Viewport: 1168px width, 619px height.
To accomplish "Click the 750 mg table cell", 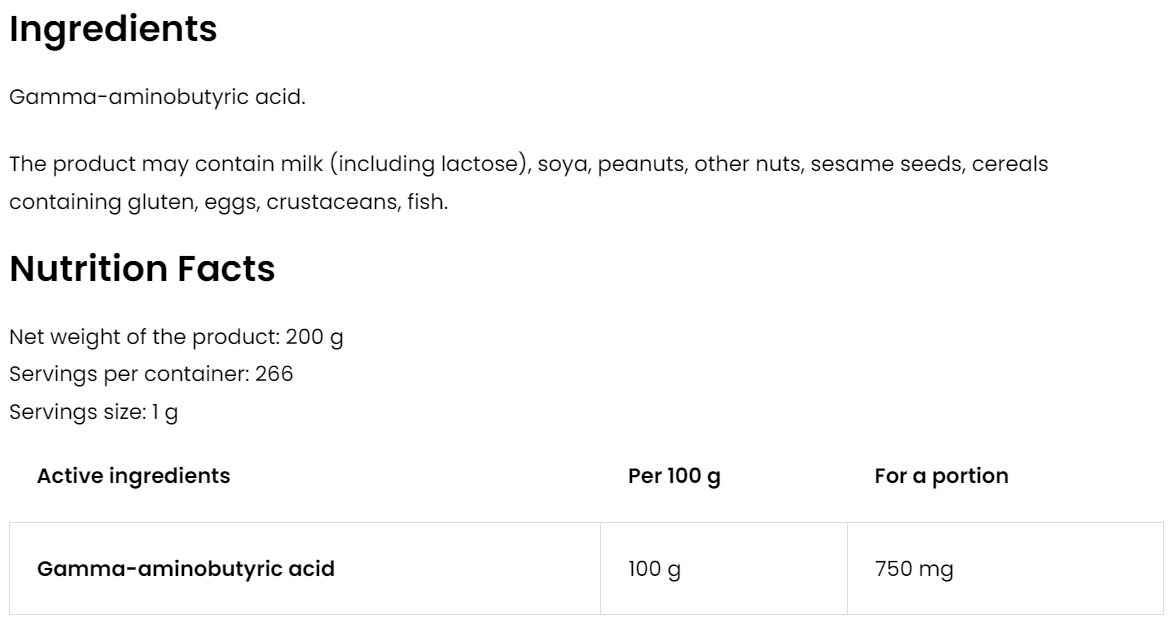I will [x=914, y=570].
